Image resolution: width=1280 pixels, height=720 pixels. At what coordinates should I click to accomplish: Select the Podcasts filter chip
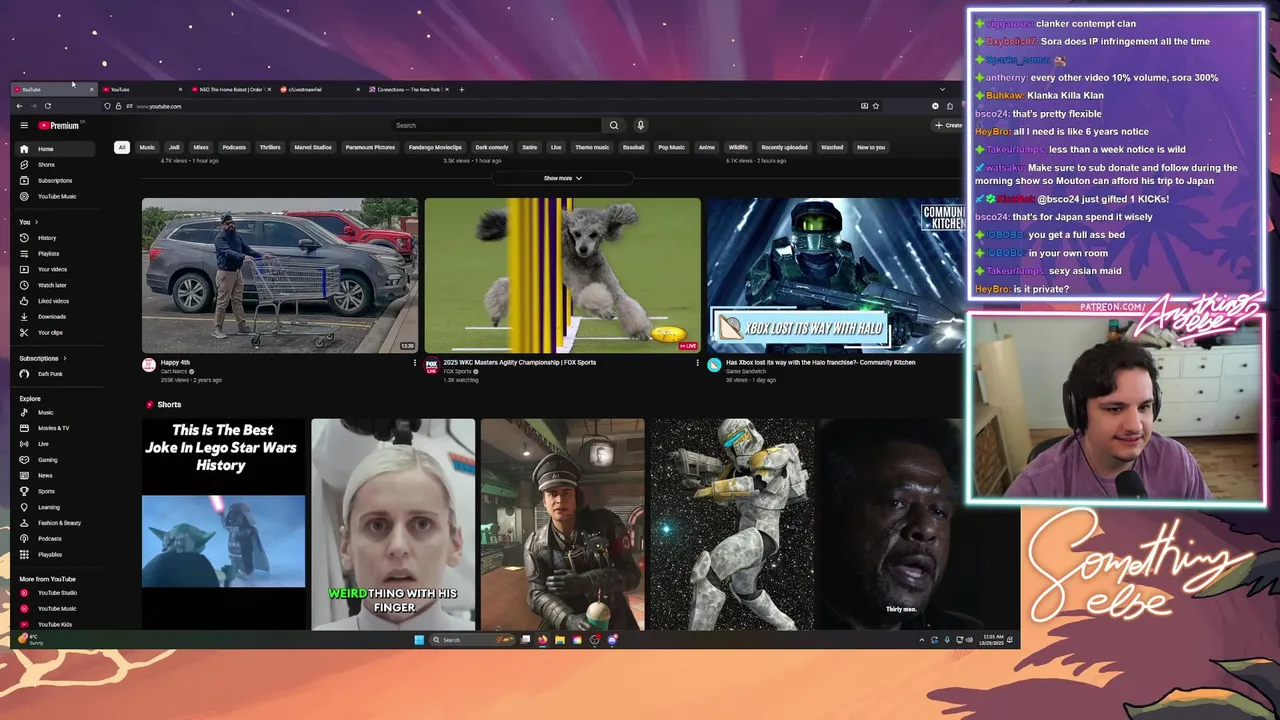coord(234,147)
